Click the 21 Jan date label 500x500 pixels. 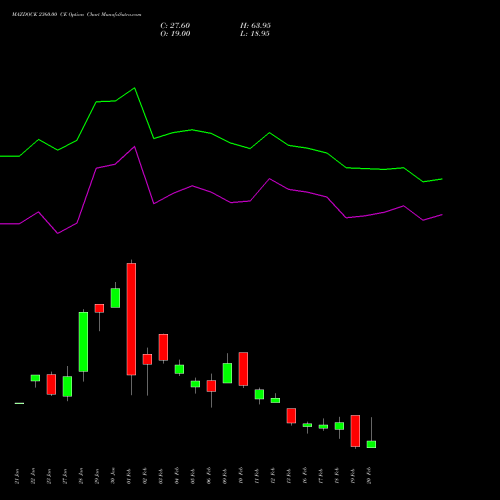click(17, 476)
